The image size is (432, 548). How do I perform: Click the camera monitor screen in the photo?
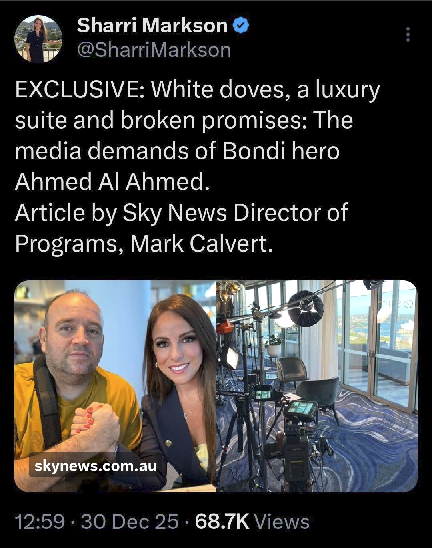tap(301, 409)
